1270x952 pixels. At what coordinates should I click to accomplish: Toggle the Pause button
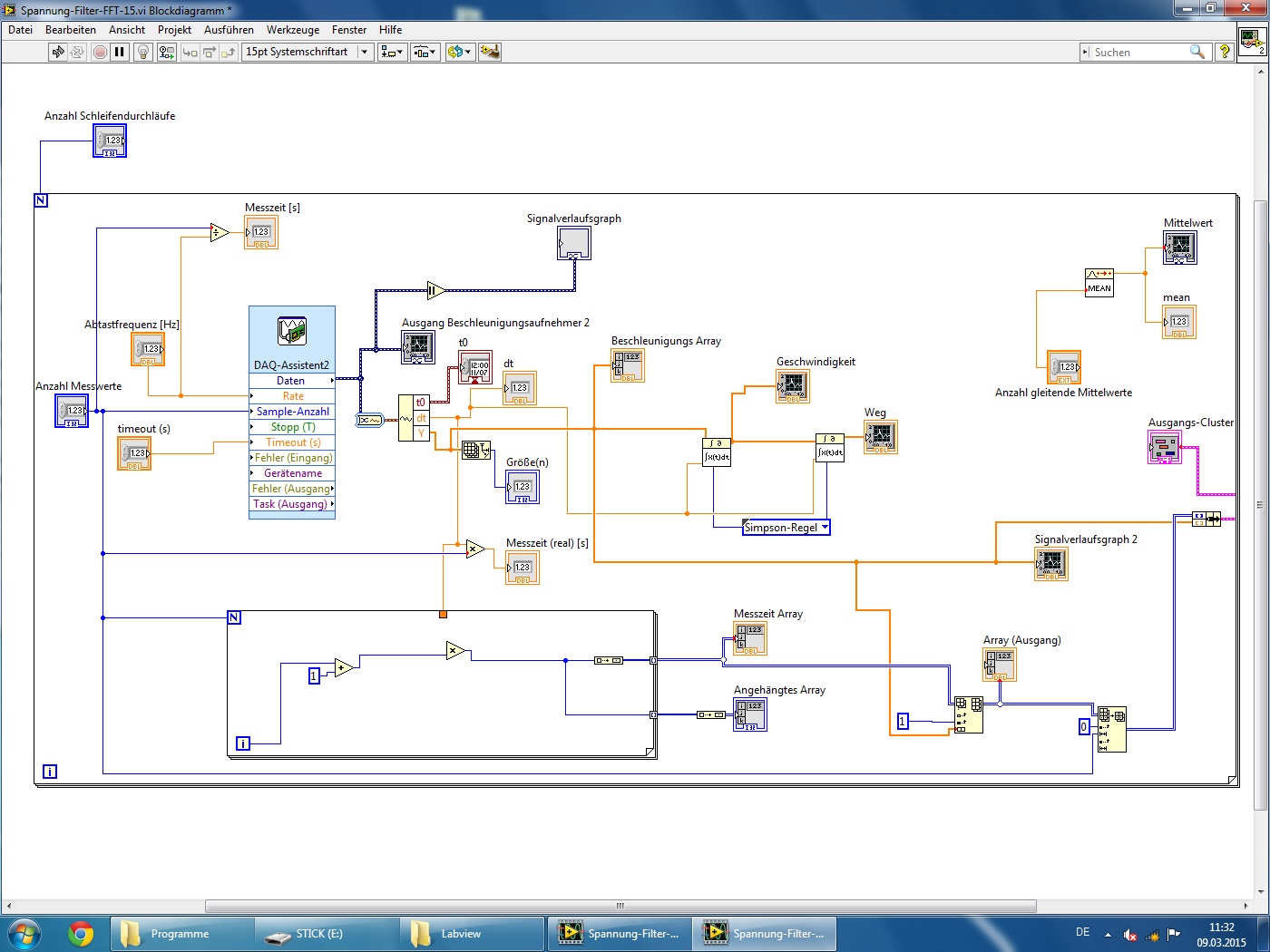click(x=119, y=52)
